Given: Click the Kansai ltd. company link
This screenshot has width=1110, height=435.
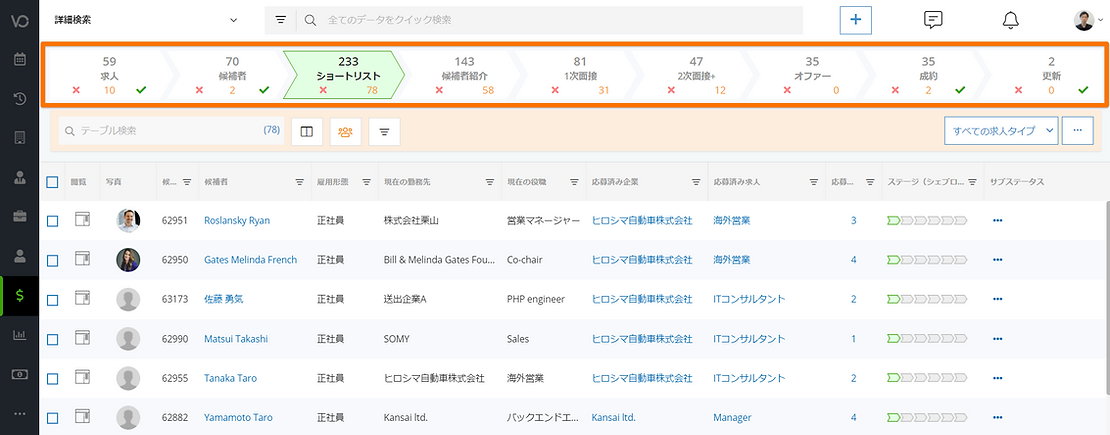Looking at the screenshot, I should [x=613, y=418].
